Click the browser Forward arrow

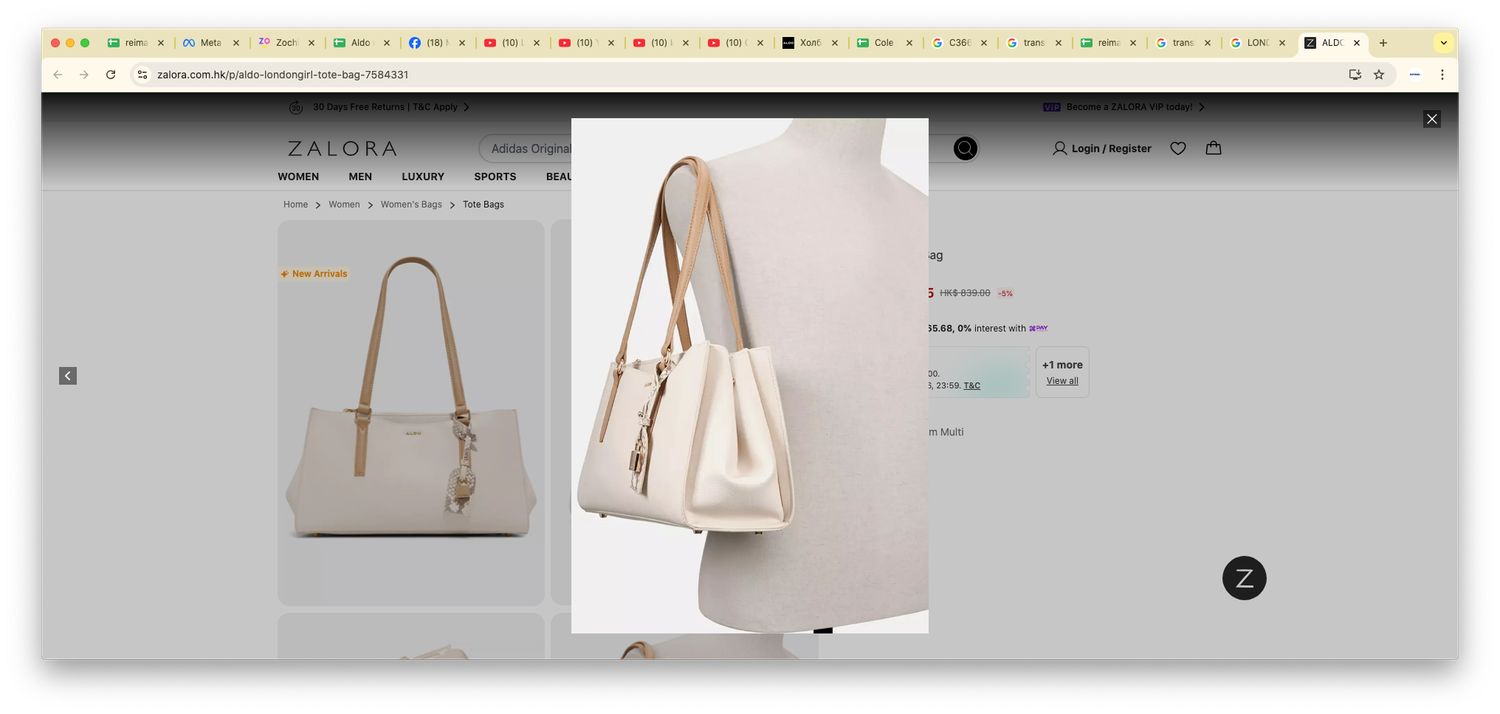[x=84, y=74]
